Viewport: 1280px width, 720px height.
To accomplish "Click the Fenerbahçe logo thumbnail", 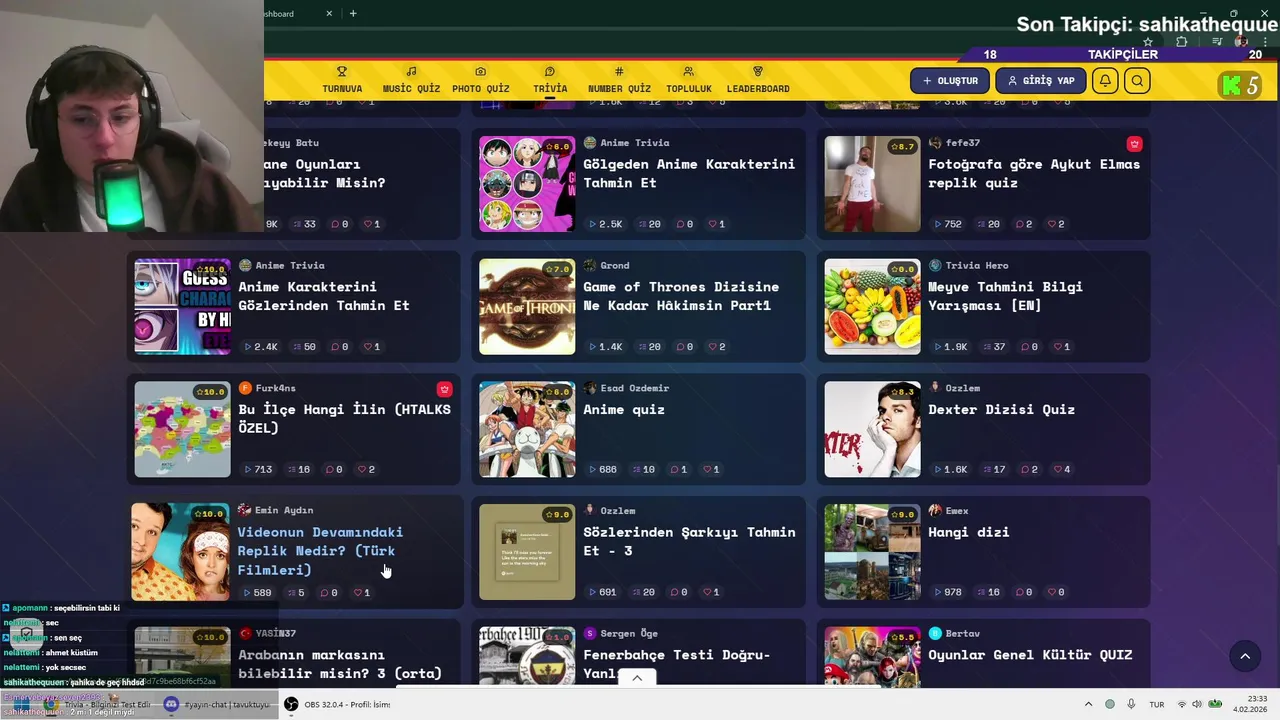I will [x=527, y=656].
